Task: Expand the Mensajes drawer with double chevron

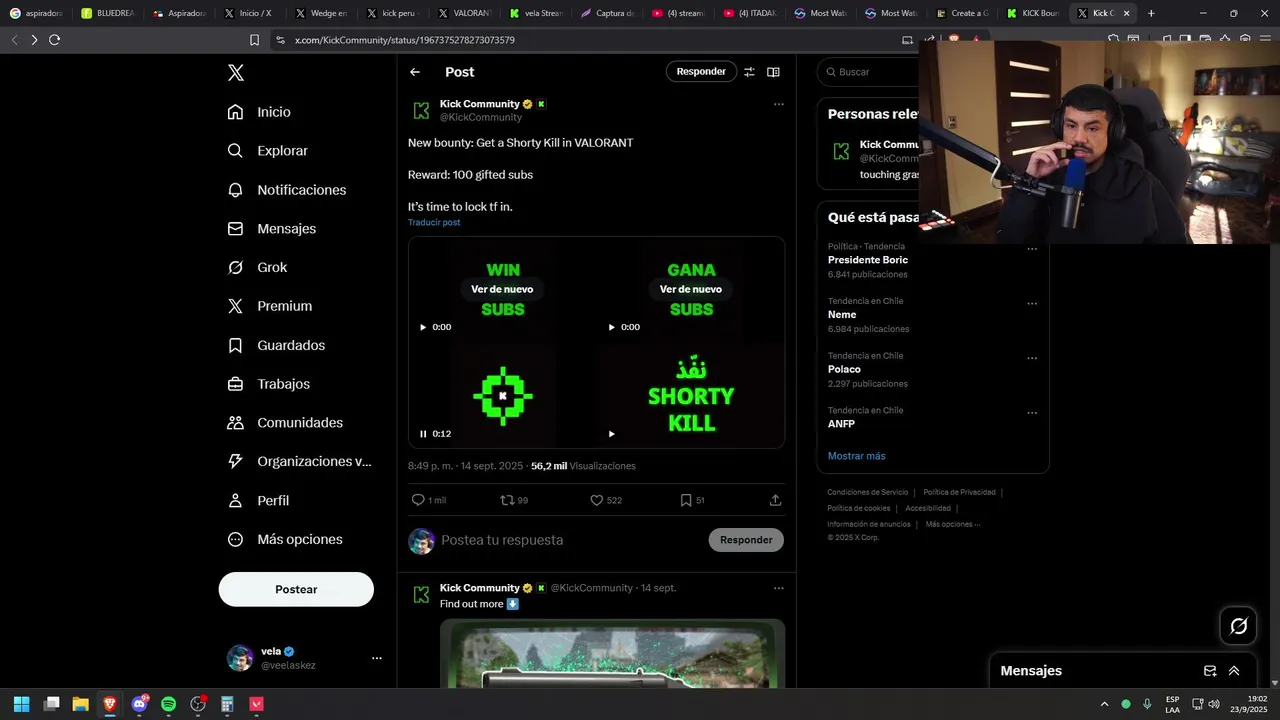Action: (x=1234, y=671)
